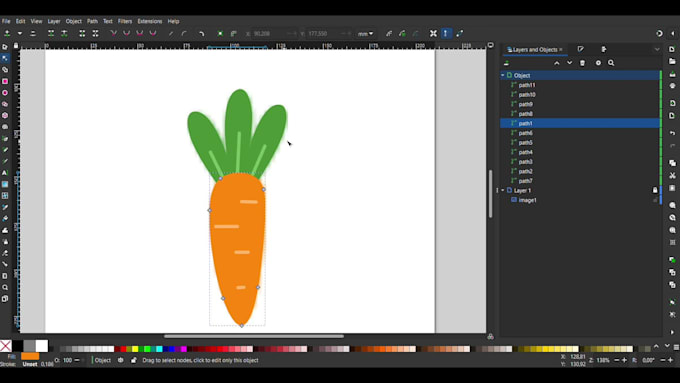The height and width of the screenshot is (383, 680).
Task: Make selected nodes smooth icon
Action: pos(127,33)
